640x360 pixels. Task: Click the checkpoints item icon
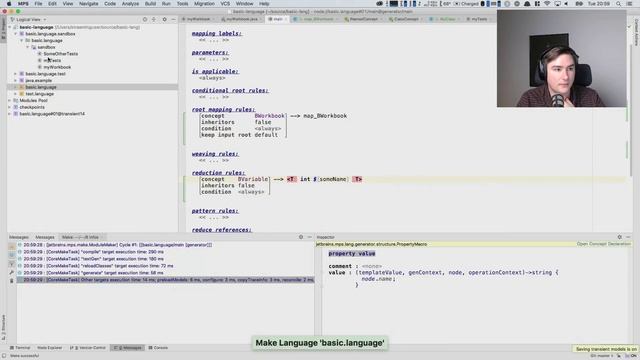(16, 107)
